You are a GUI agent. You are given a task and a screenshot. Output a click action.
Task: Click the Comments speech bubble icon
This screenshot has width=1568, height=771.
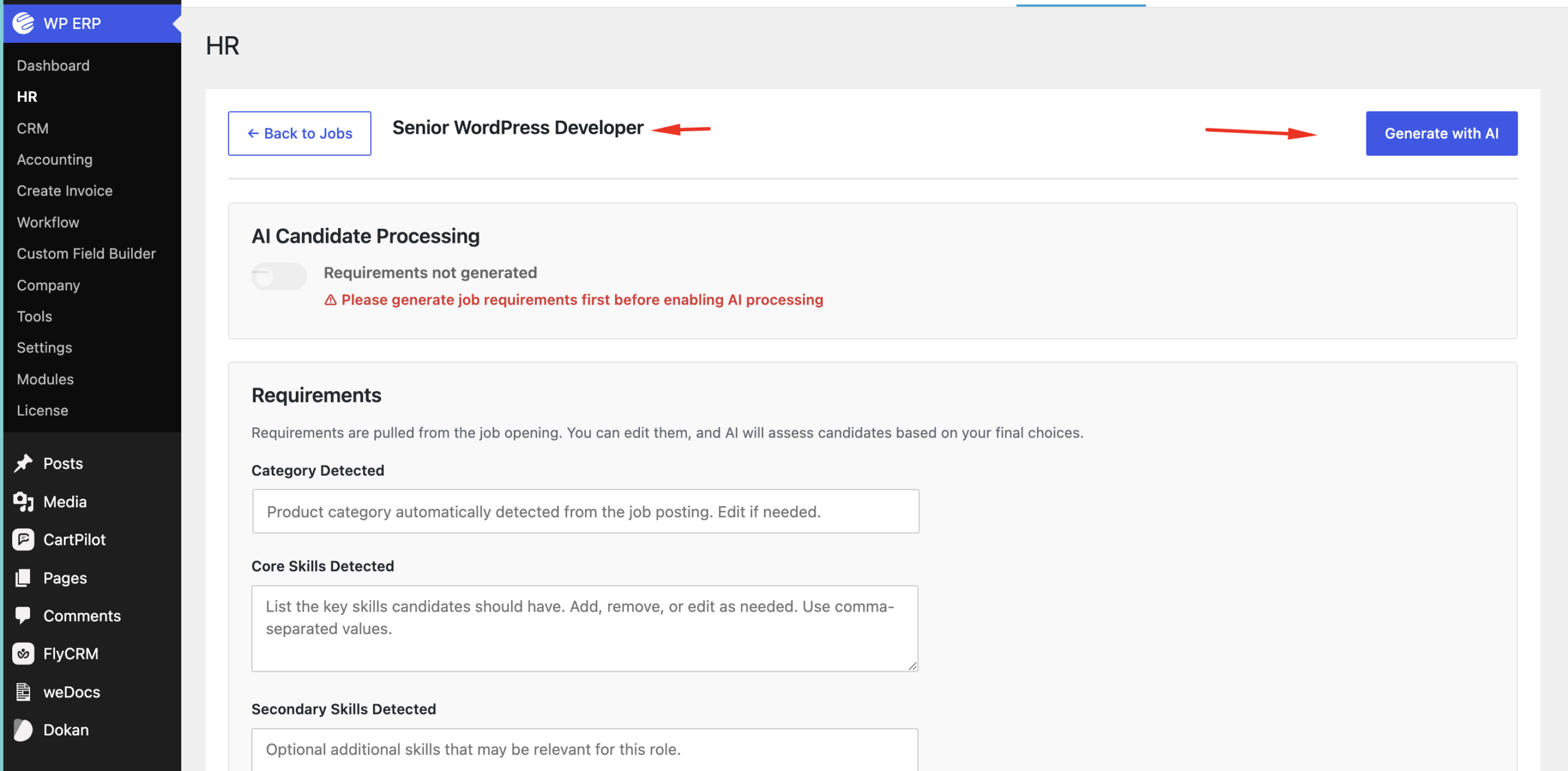23,616
